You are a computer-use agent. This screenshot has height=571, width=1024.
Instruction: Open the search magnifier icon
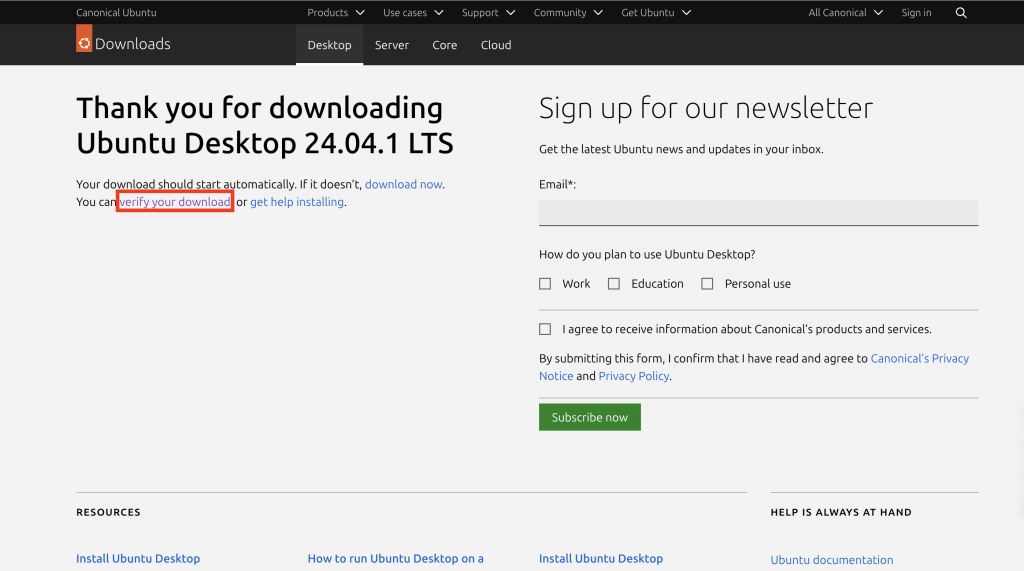point(961,12)
